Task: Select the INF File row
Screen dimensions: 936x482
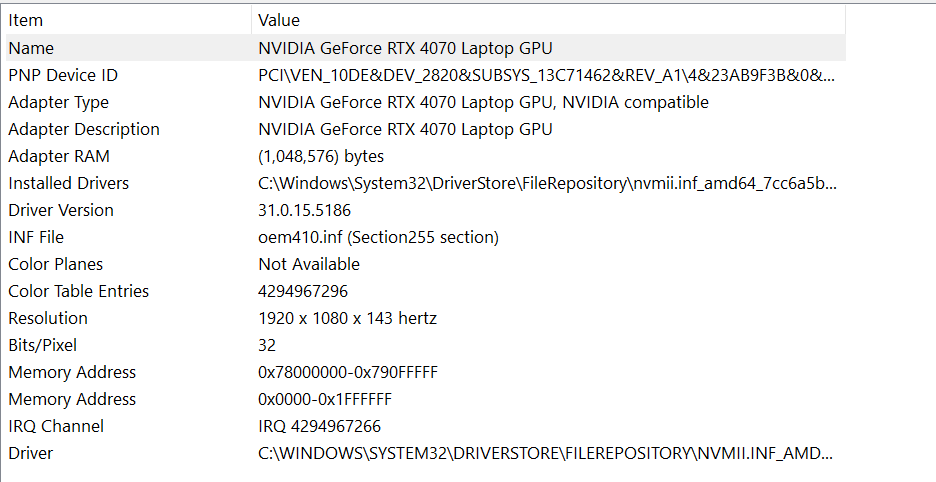Action: (x=426, y=237)
